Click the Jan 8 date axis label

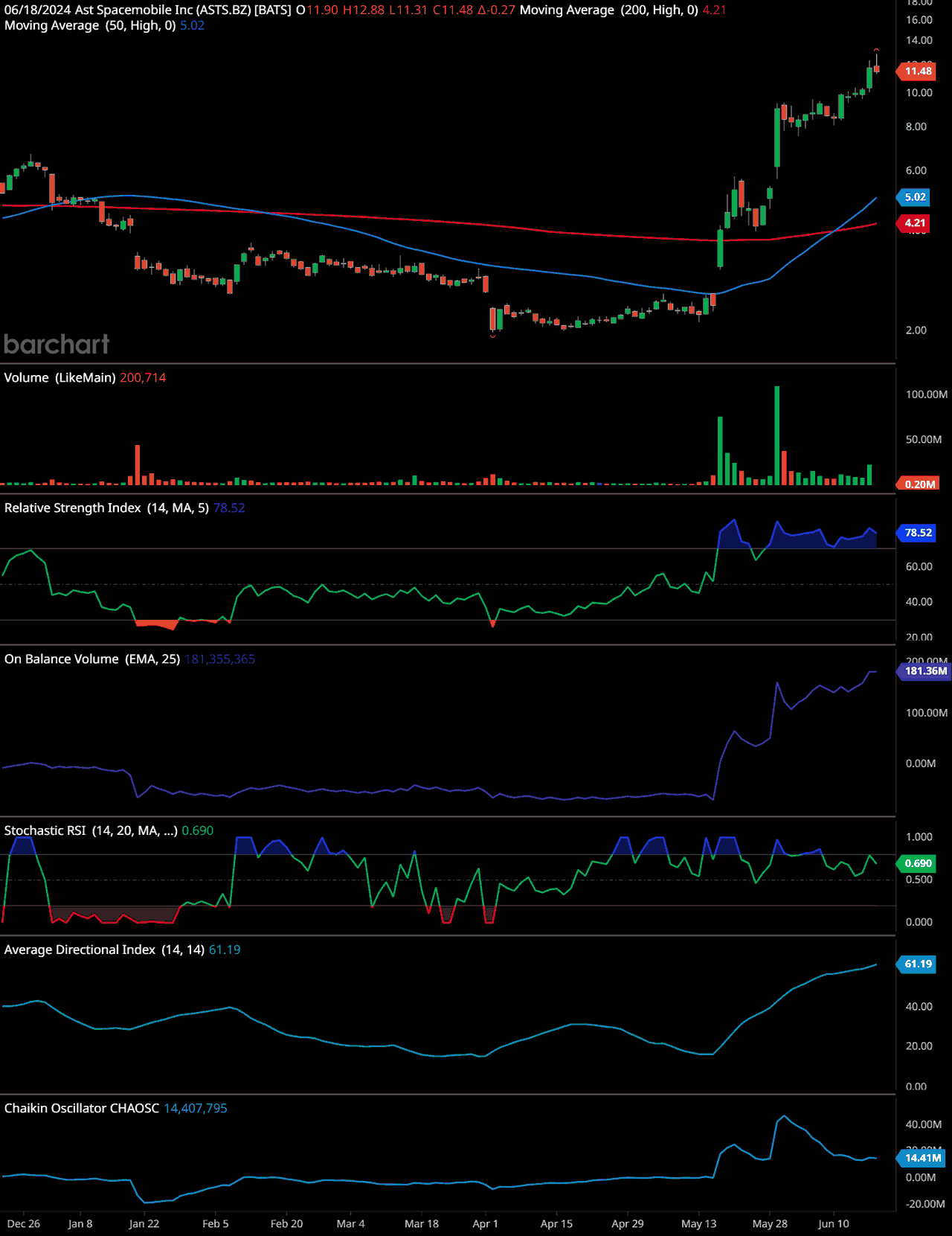(x=80, y=1224)
